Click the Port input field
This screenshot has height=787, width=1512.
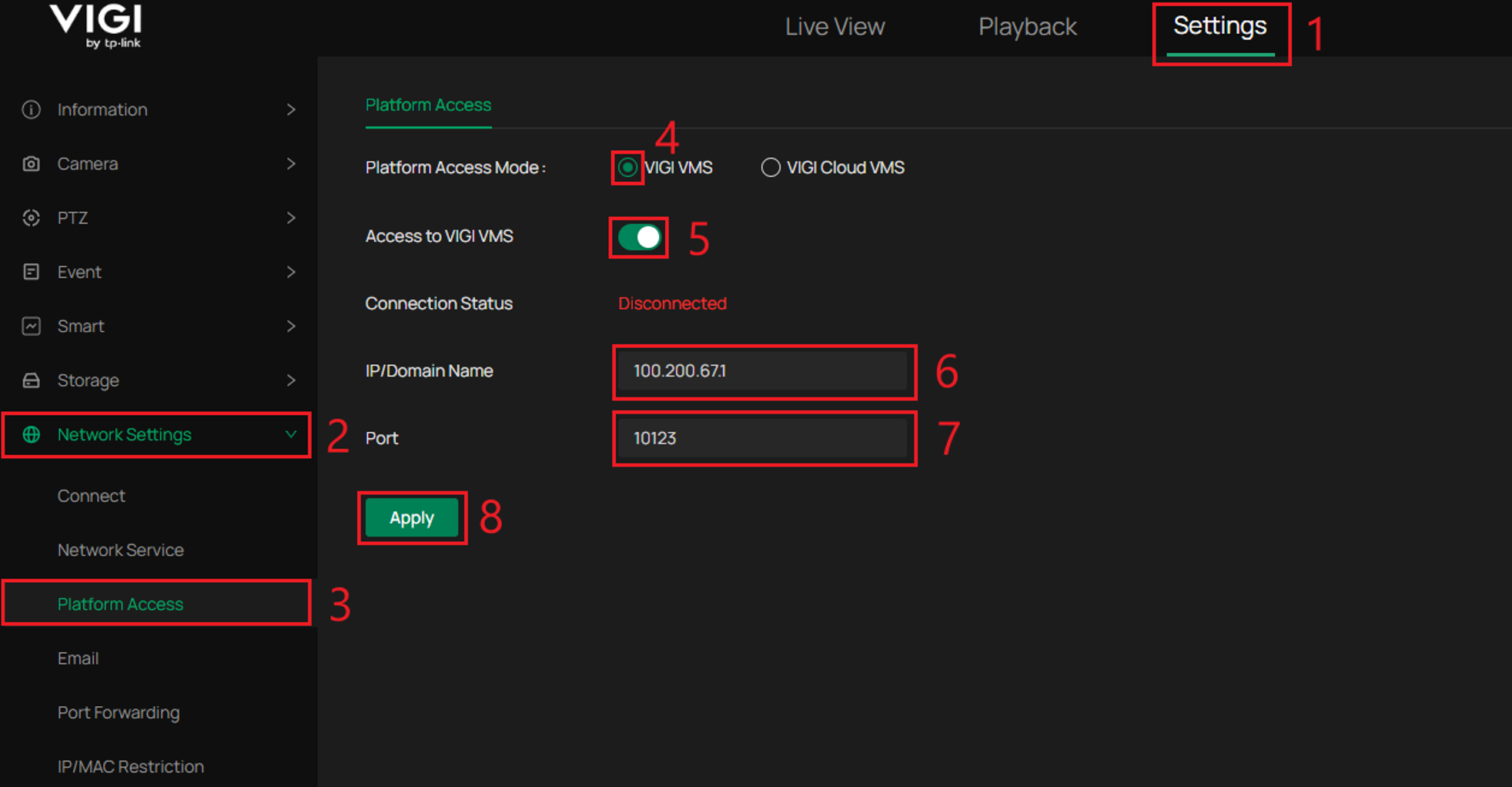763,438
